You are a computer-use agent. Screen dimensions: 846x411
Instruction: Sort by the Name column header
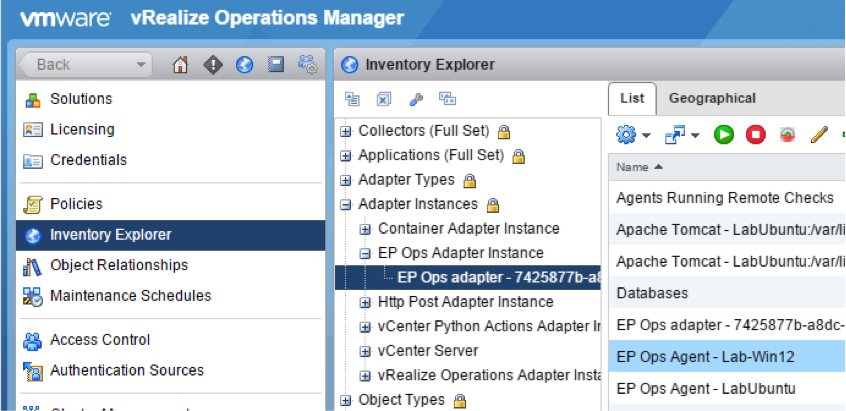(x=640, y=167)
